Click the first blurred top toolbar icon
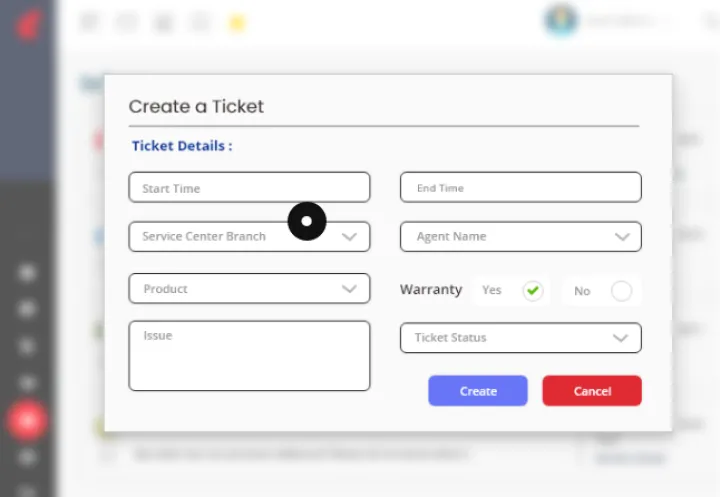 [90, 22]
